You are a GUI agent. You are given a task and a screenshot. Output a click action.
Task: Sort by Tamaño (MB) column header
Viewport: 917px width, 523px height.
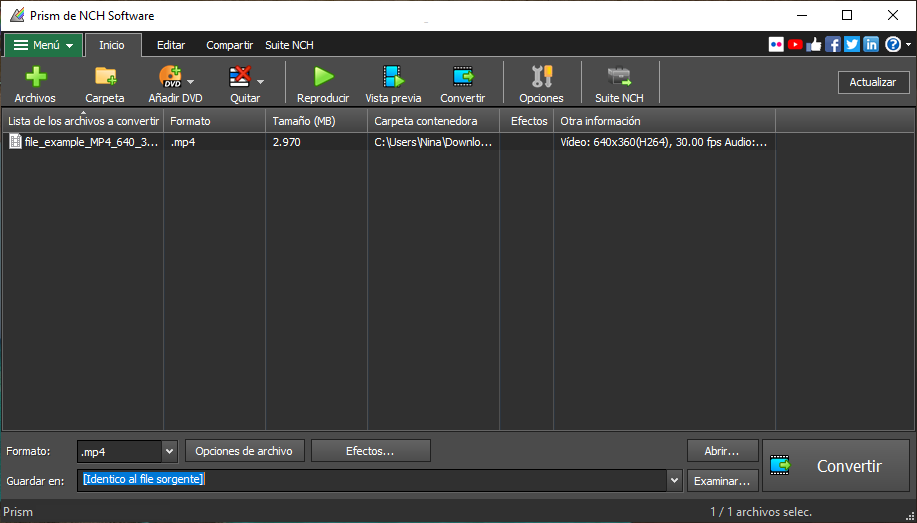(x=316, y=121)
